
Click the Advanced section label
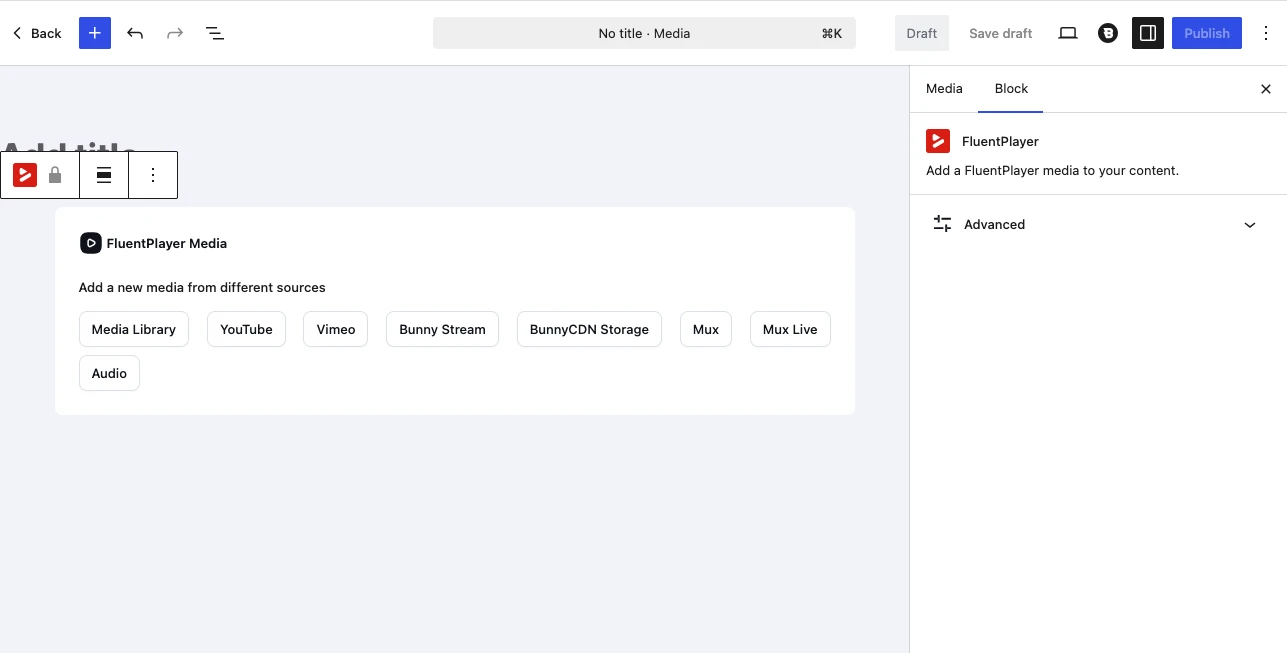[994, 225]
